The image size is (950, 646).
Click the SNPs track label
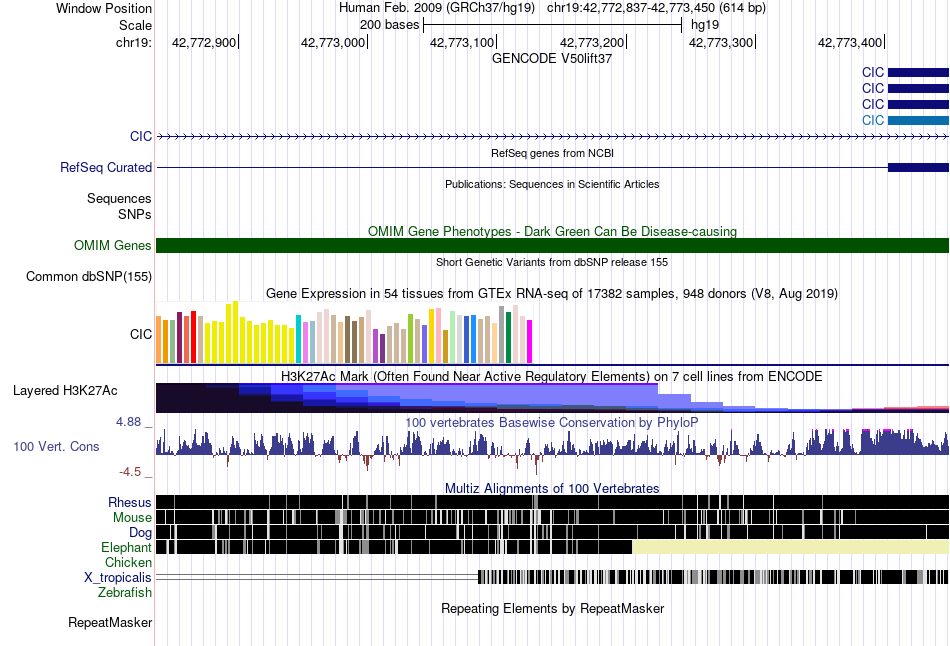click(135, 214)
